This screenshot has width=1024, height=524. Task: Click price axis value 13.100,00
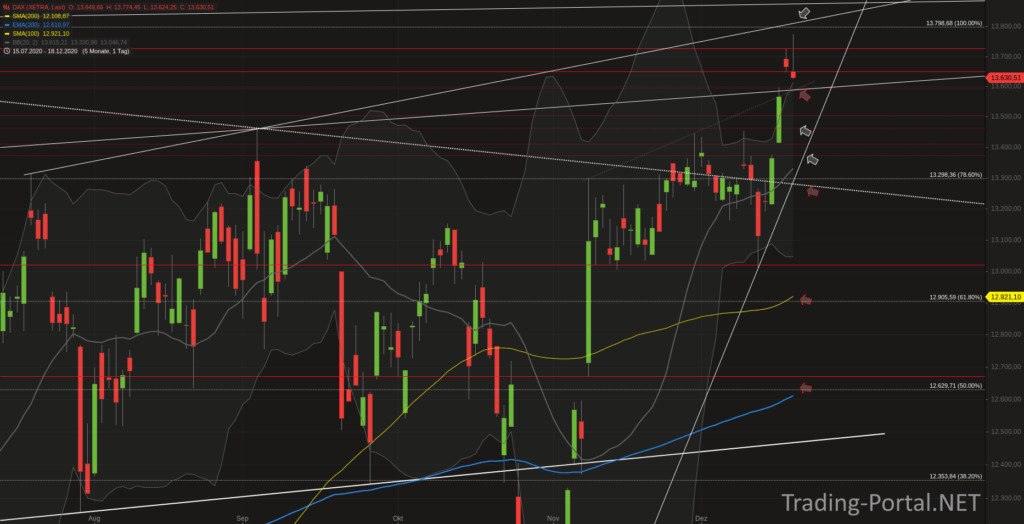[1006, 240]
